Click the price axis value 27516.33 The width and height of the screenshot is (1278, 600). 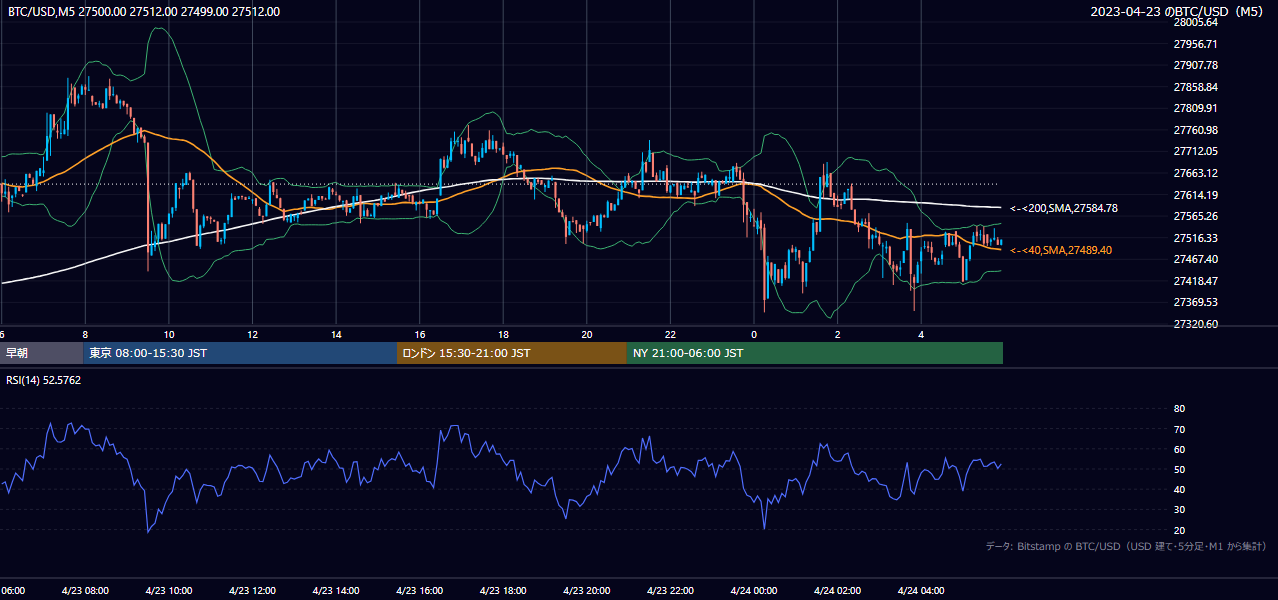[1195, 238]
